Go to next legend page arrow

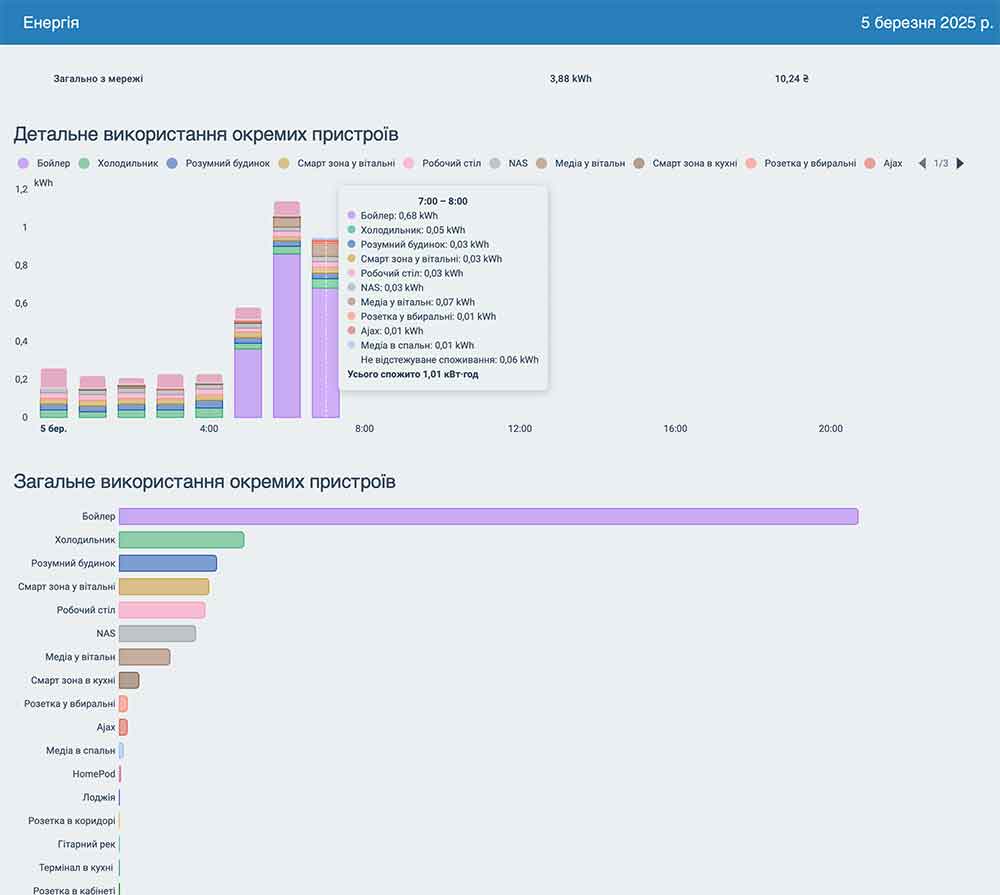[x=960, y=163]
